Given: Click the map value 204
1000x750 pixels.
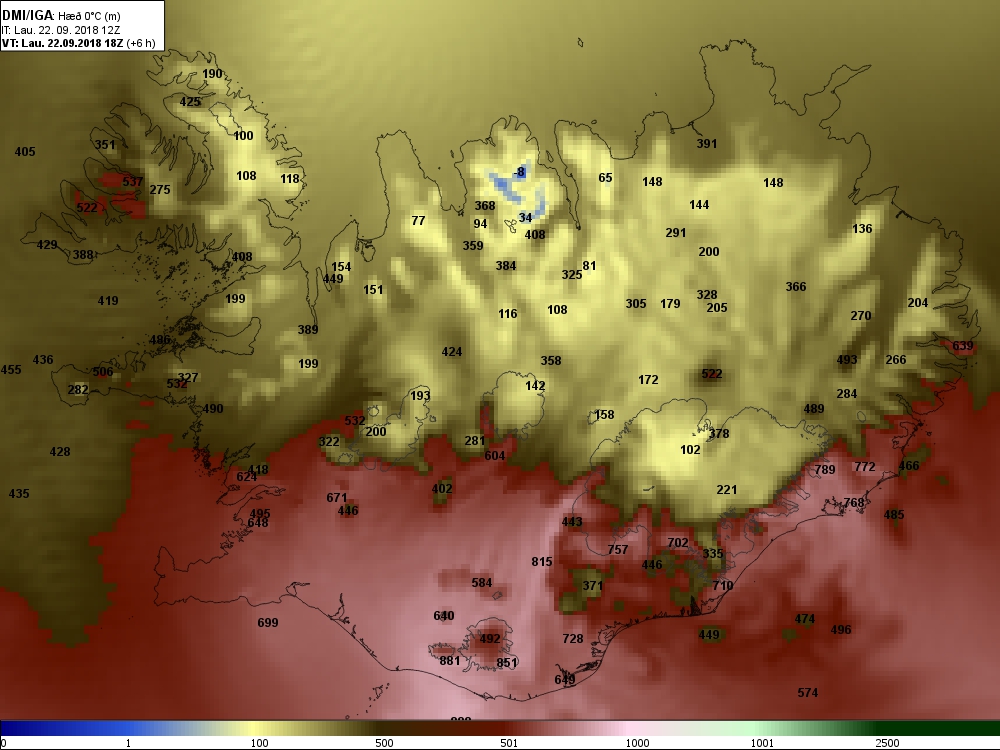Looking at the screenshot, I should tap(918, 302).
